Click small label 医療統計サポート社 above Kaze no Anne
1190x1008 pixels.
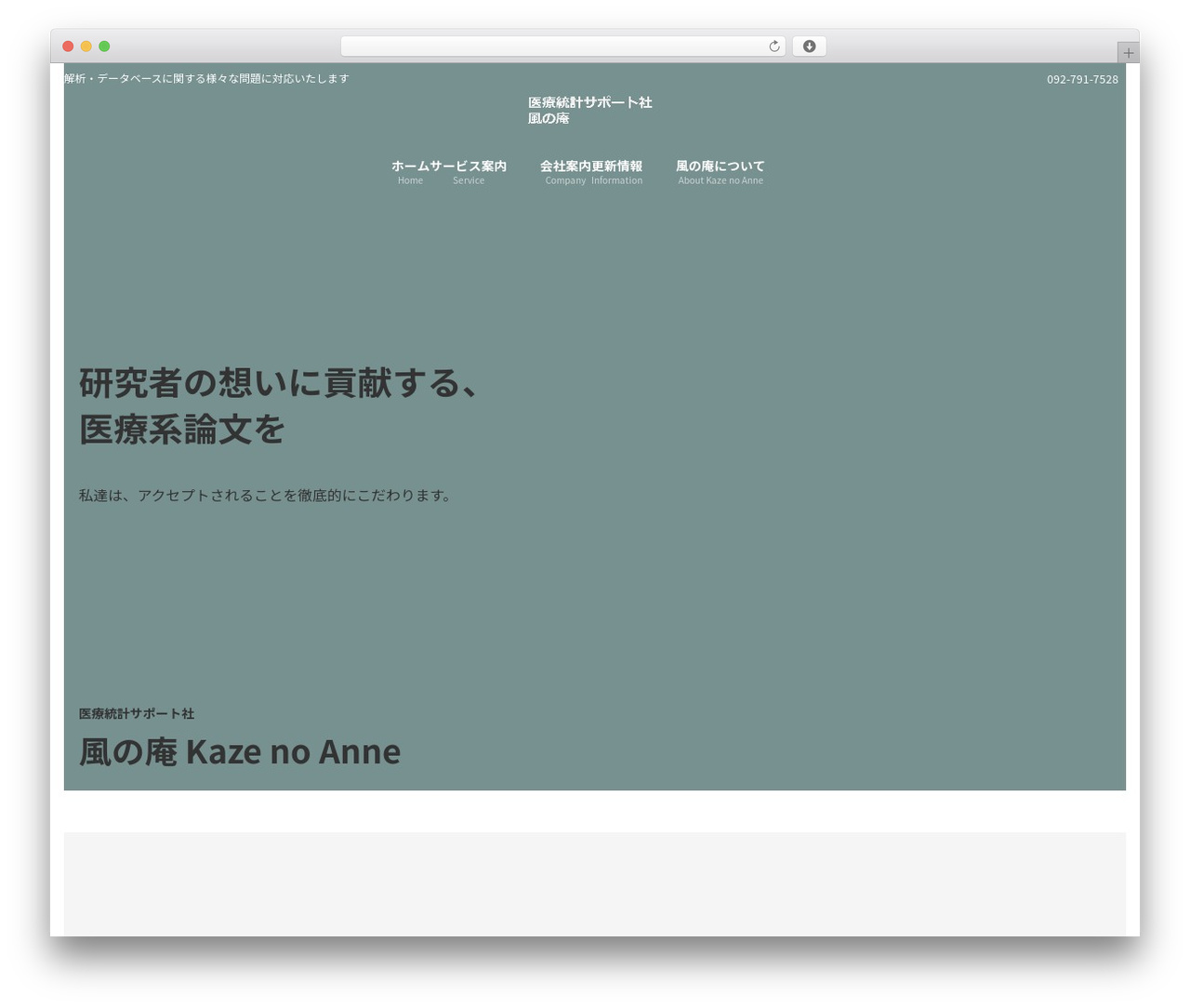pos(137,714)
